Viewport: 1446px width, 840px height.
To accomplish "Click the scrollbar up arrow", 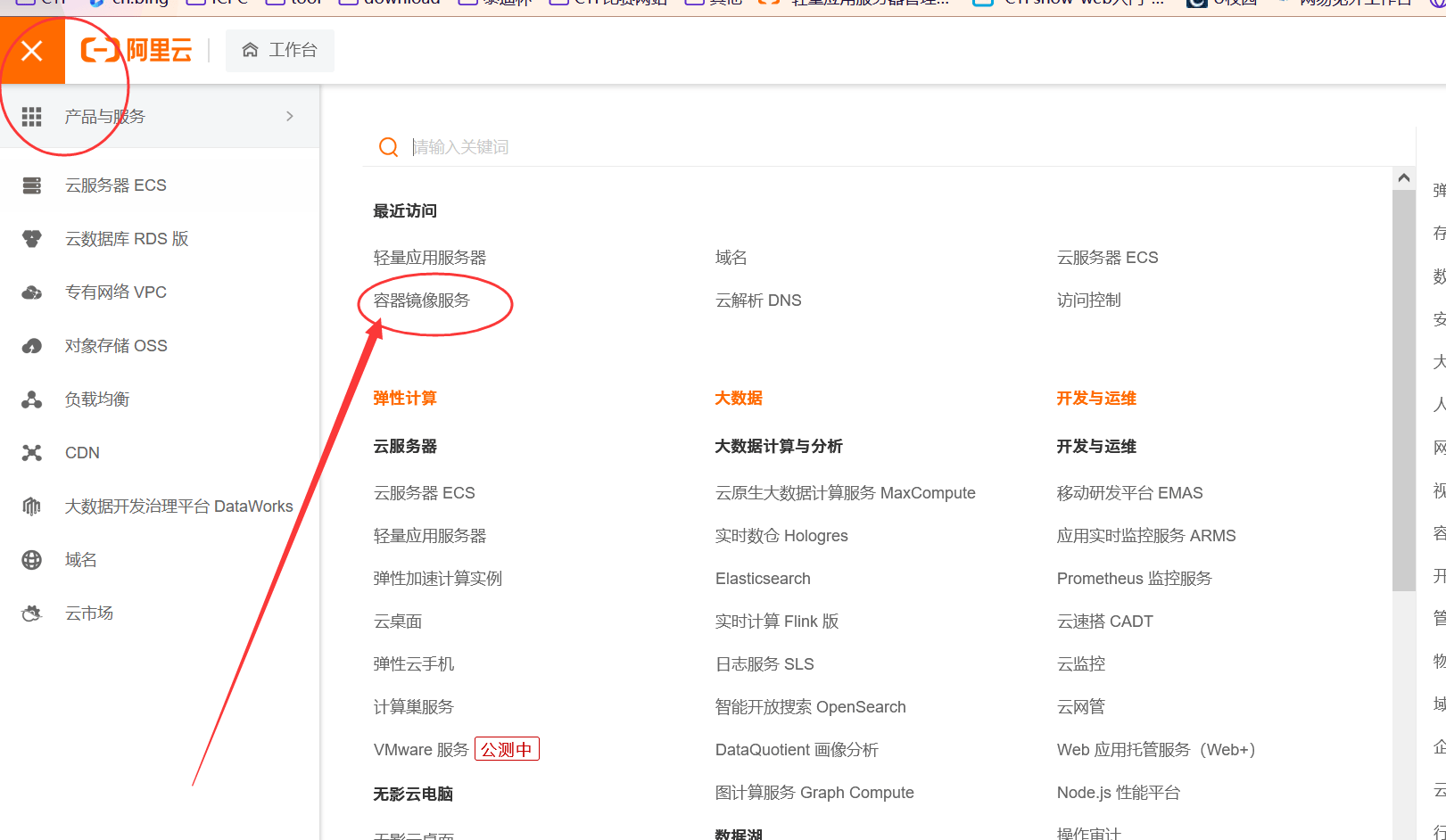I will [x=1404, y=178].
